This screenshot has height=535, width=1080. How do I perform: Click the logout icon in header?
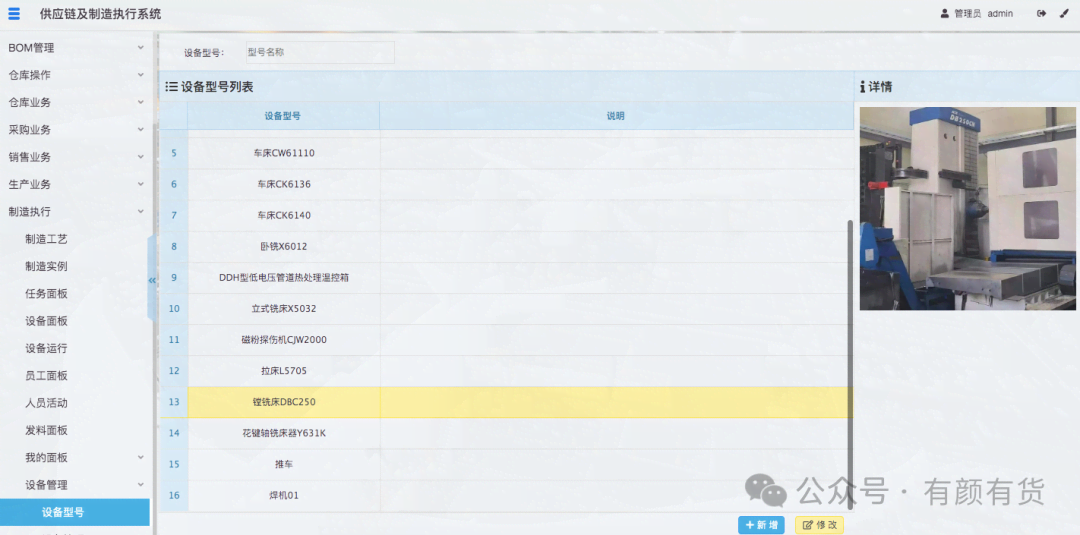1041,14
